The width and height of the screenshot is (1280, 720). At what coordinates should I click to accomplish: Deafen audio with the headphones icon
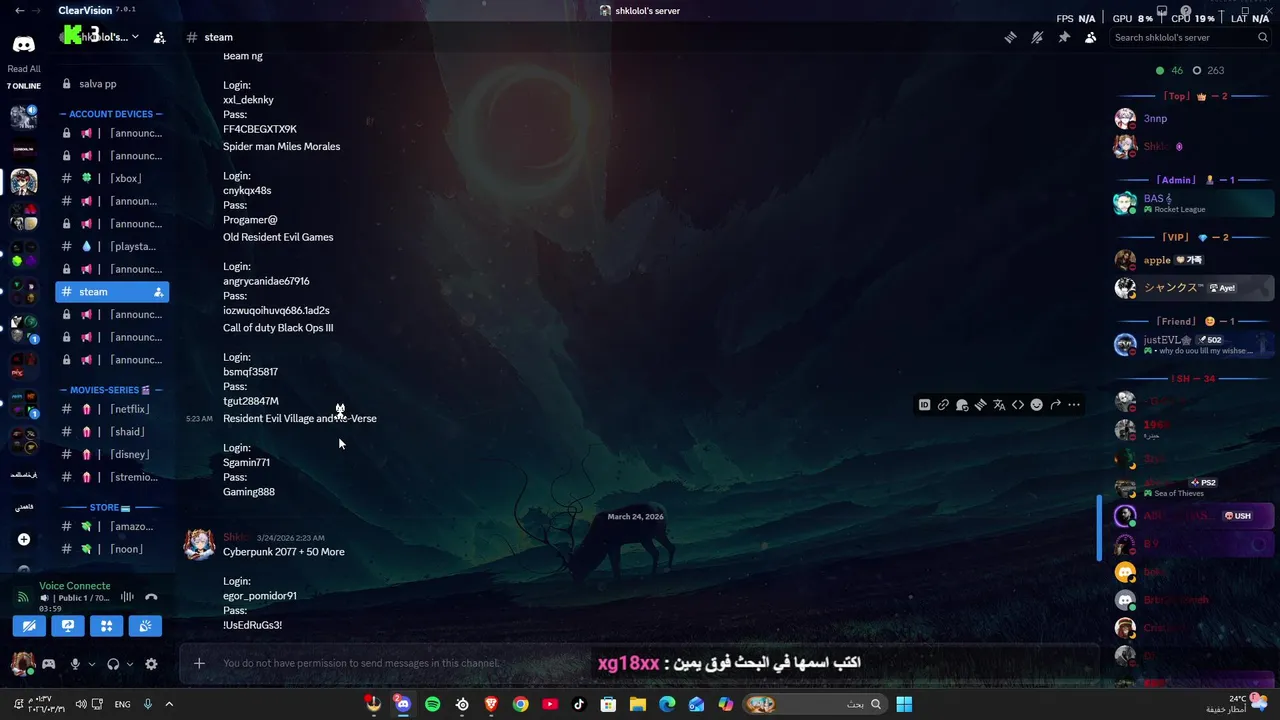click(113, 664)
